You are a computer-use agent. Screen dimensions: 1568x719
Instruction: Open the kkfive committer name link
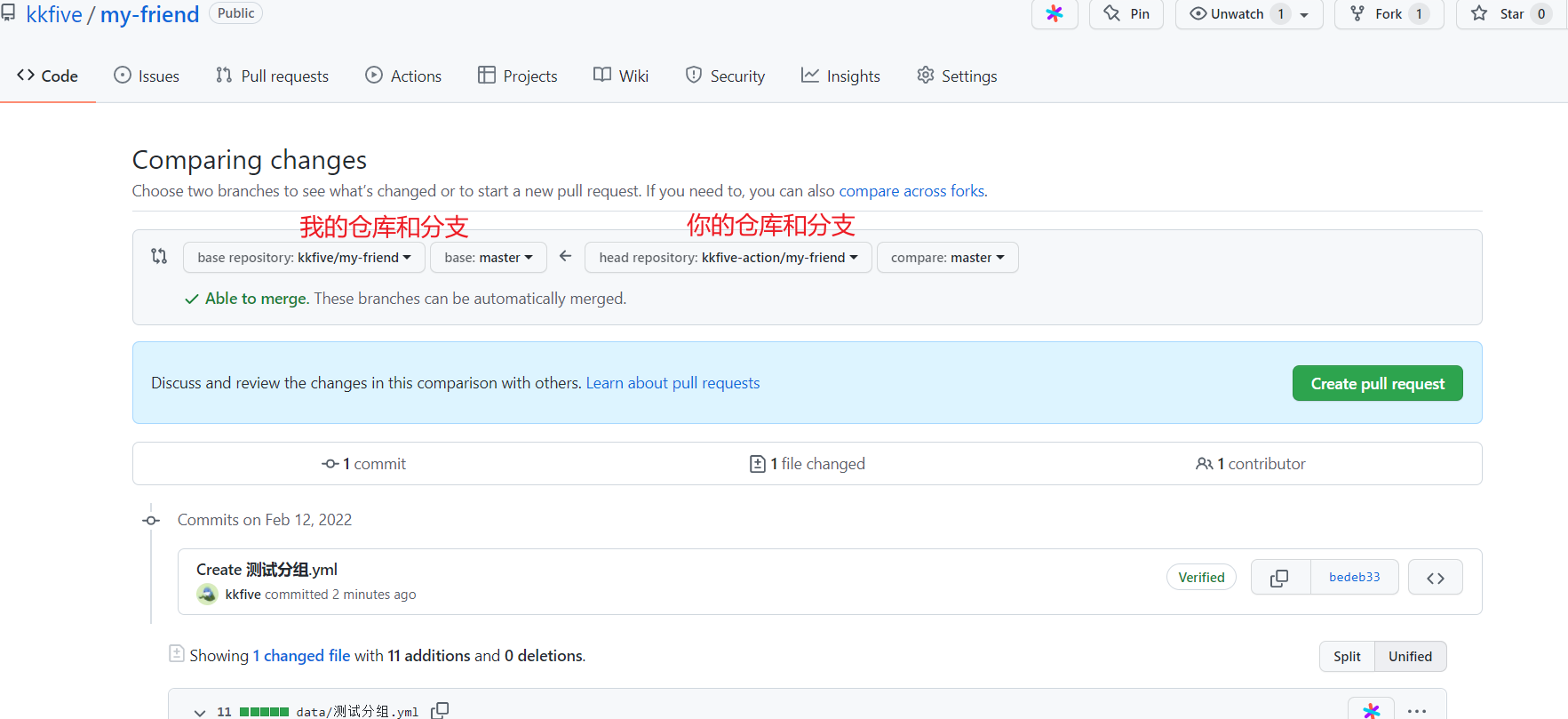(x=243, y=595)
